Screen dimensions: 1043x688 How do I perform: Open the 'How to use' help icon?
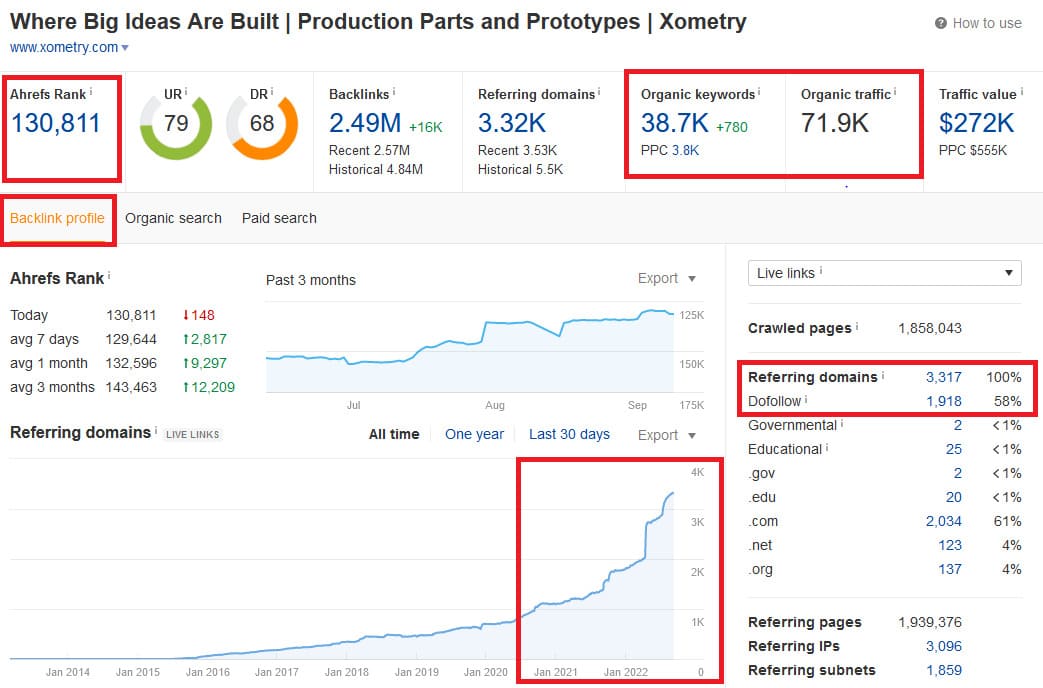(x=941, y=22)
